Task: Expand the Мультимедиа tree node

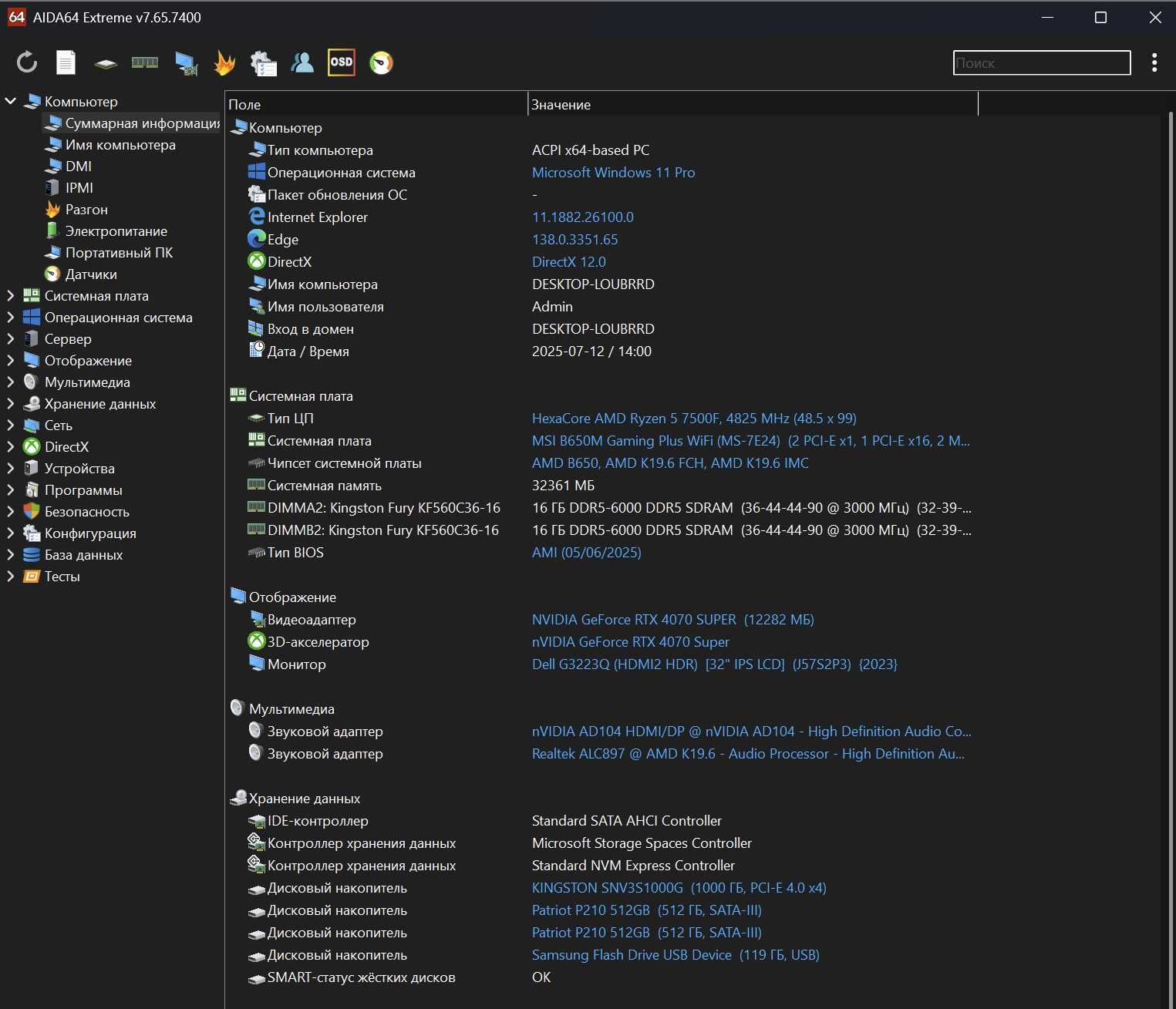Action: 11,382
